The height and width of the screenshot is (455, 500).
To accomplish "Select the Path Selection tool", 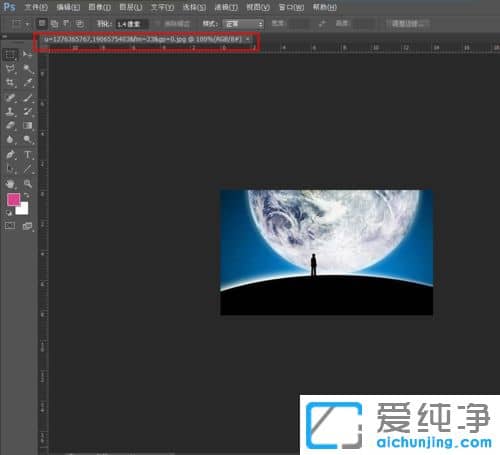I will 10,169.
